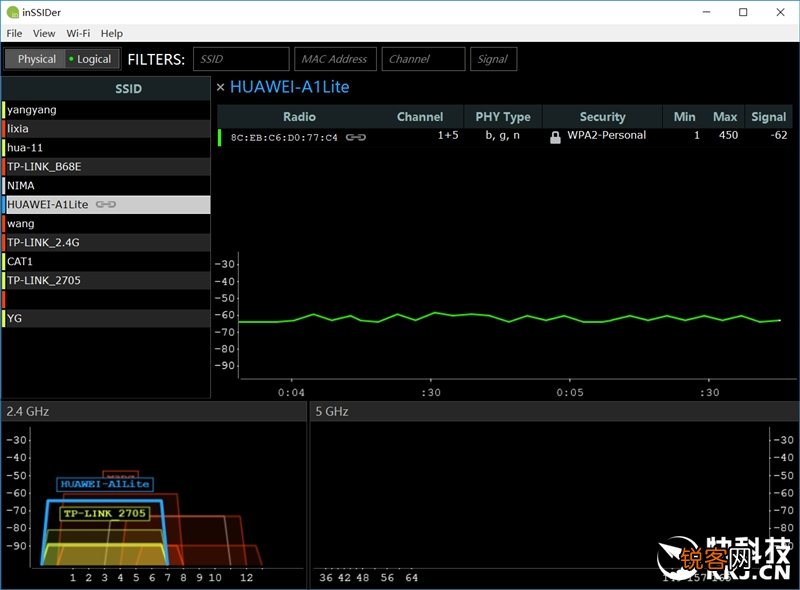
Task: Select the yangyang network
Action: pos(106,110)
